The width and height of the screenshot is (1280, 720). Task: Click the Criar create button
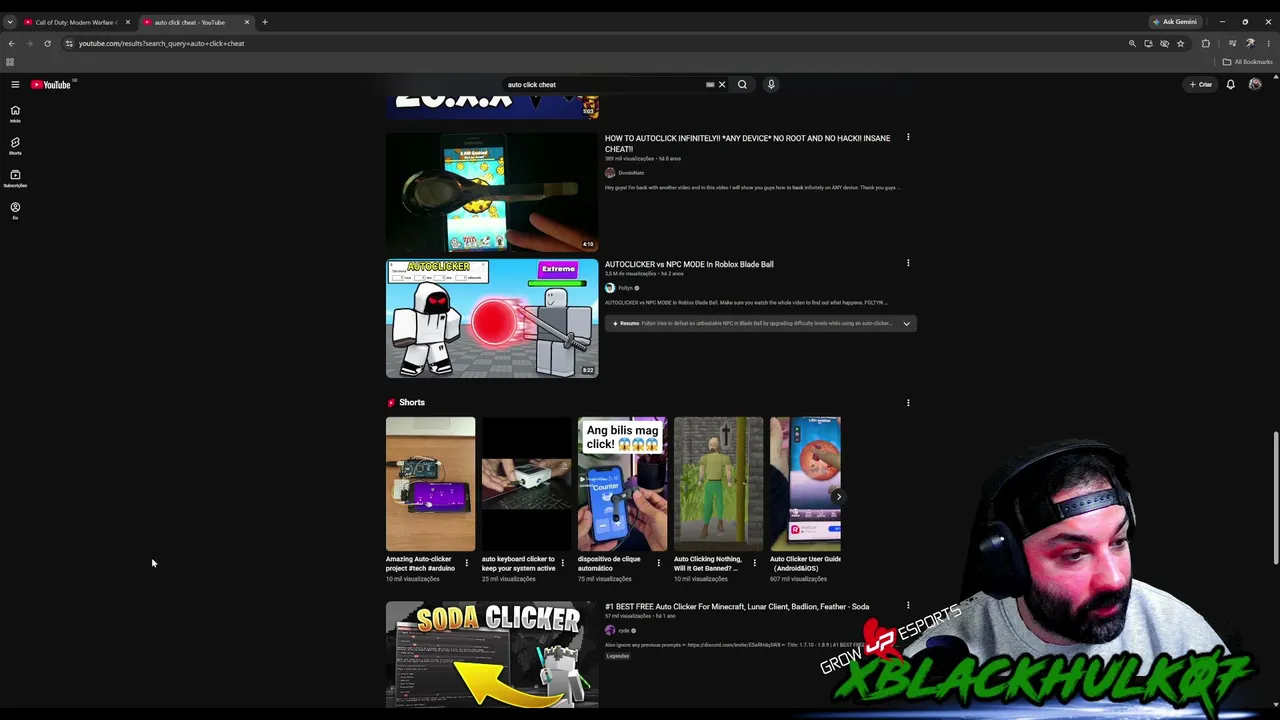coord(1201,85)
